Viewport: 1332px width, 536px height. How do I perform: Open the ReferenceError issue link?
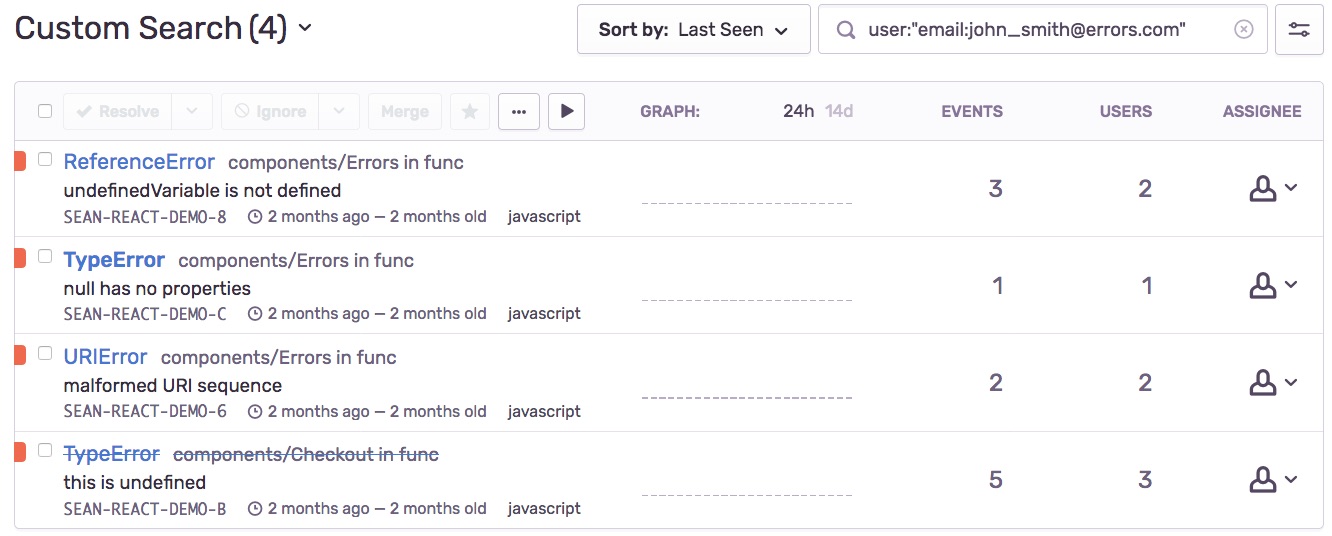pos(139,161)
